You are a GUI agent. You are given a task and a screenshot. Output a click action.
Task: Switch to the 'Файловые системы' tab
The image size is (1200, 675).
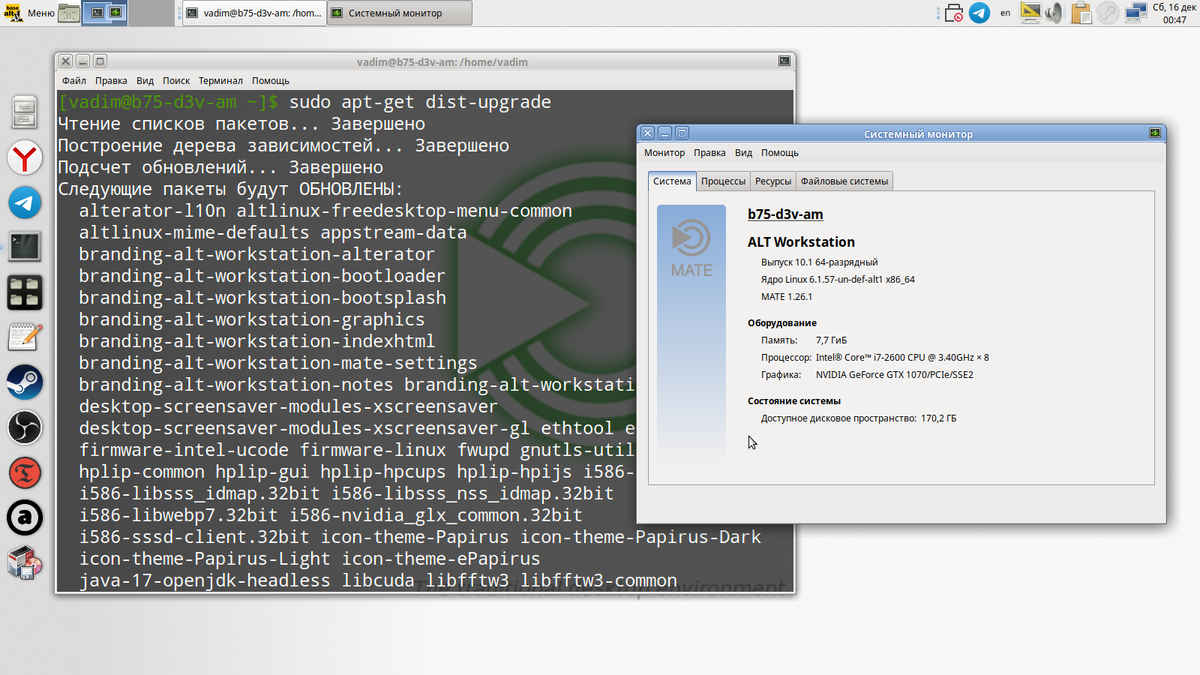844,181
